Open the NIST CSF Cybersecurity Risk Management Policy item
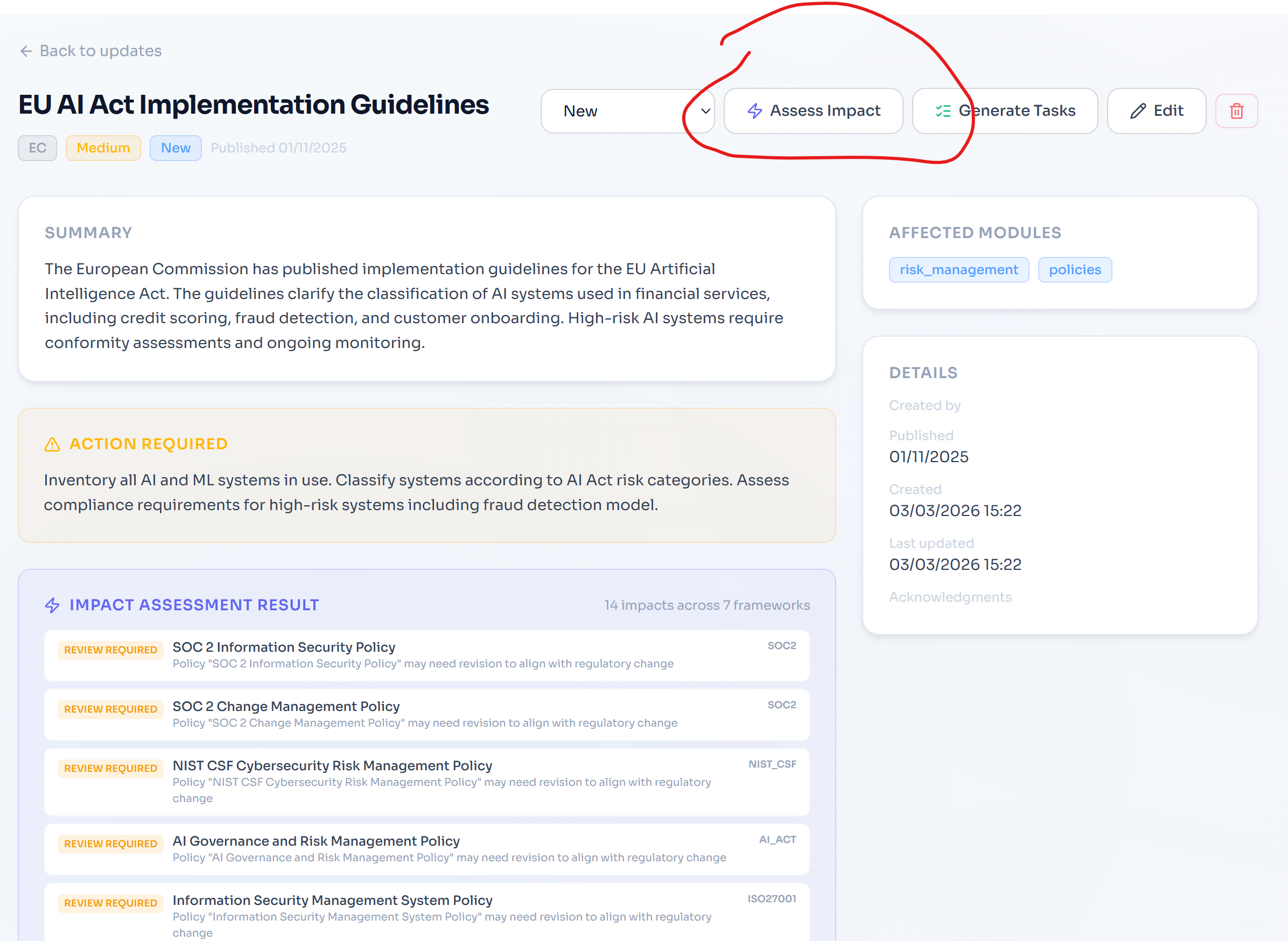This screenshot has width=1288, height=941. click(332, 765)
